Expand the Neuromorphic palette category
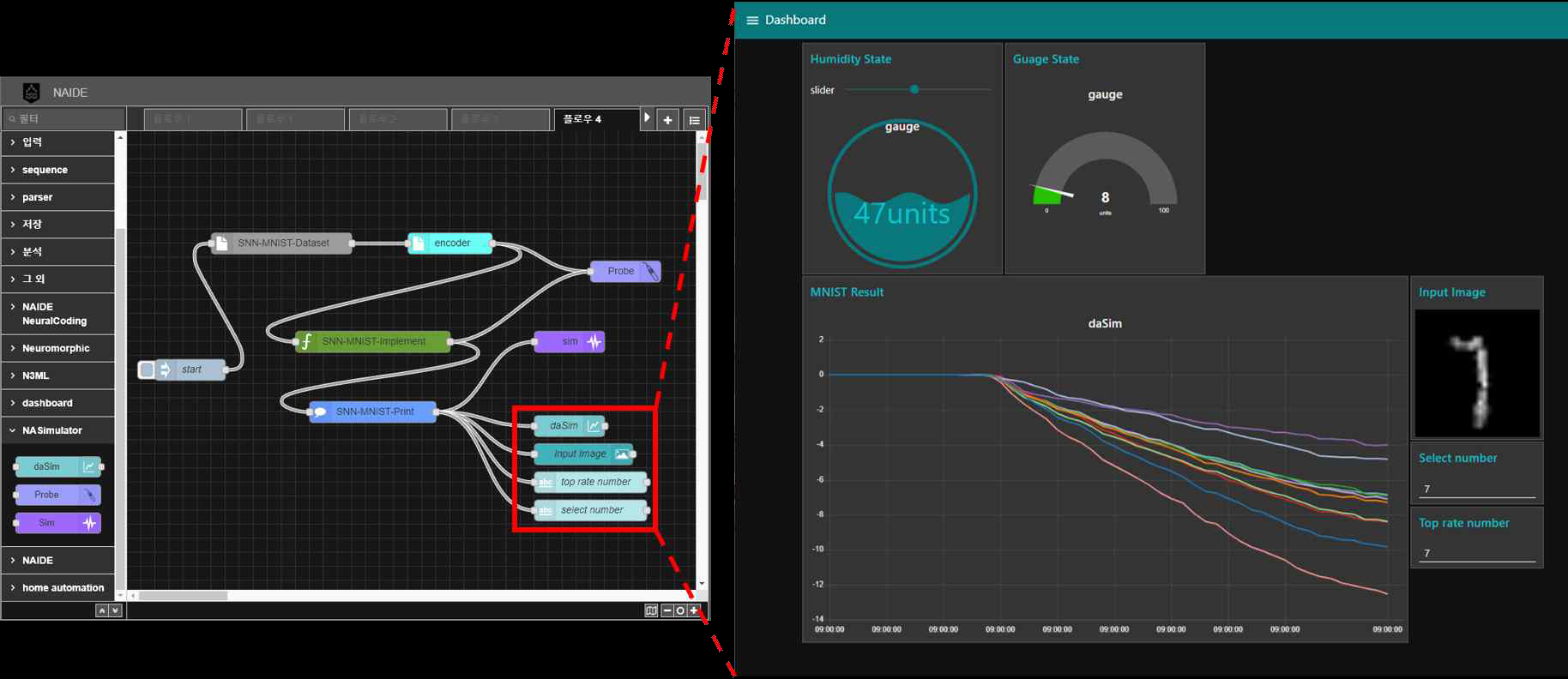 [58, 348]
